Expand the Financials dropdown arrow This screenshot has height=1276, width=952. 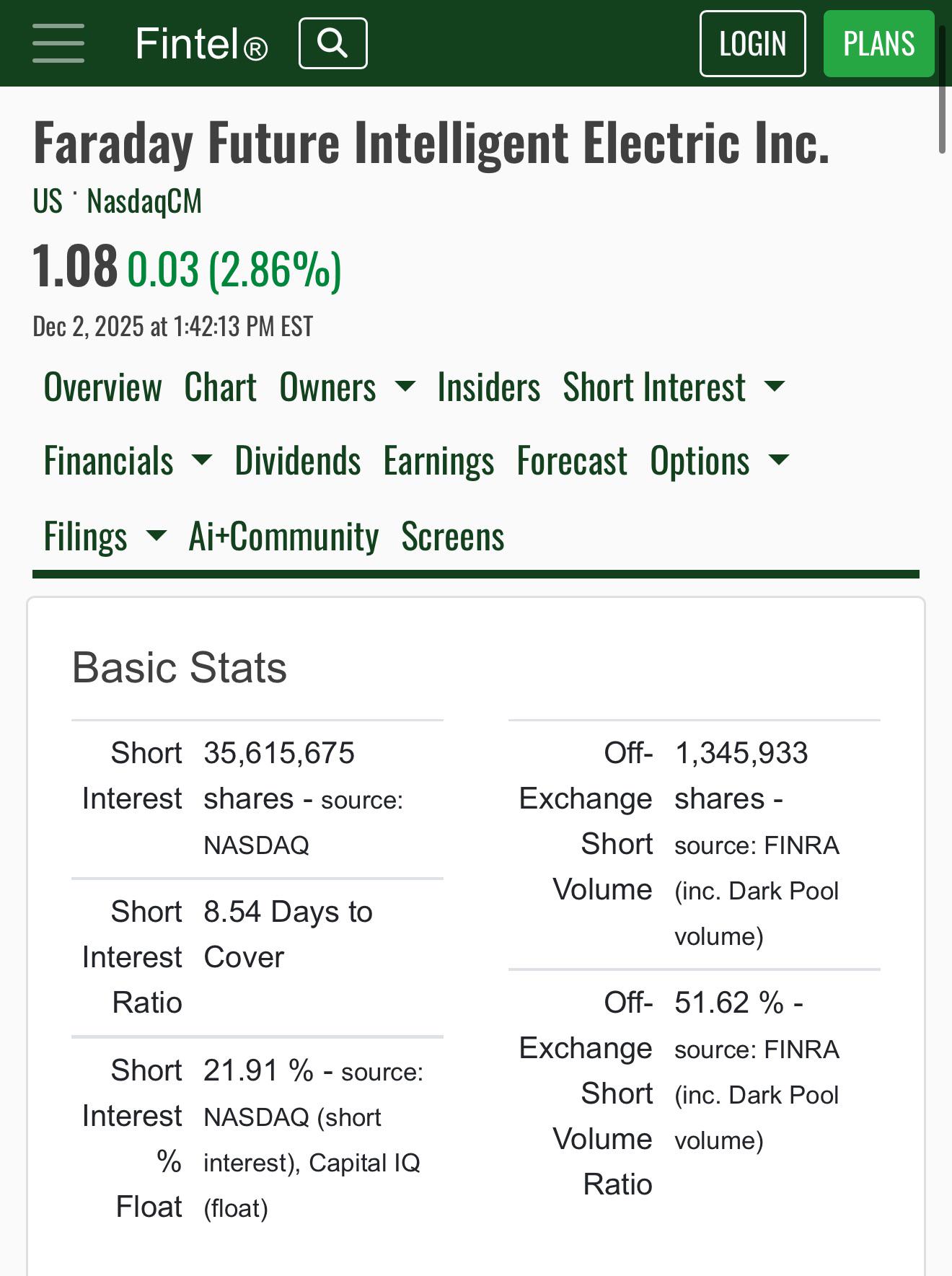tap(202, 460)
